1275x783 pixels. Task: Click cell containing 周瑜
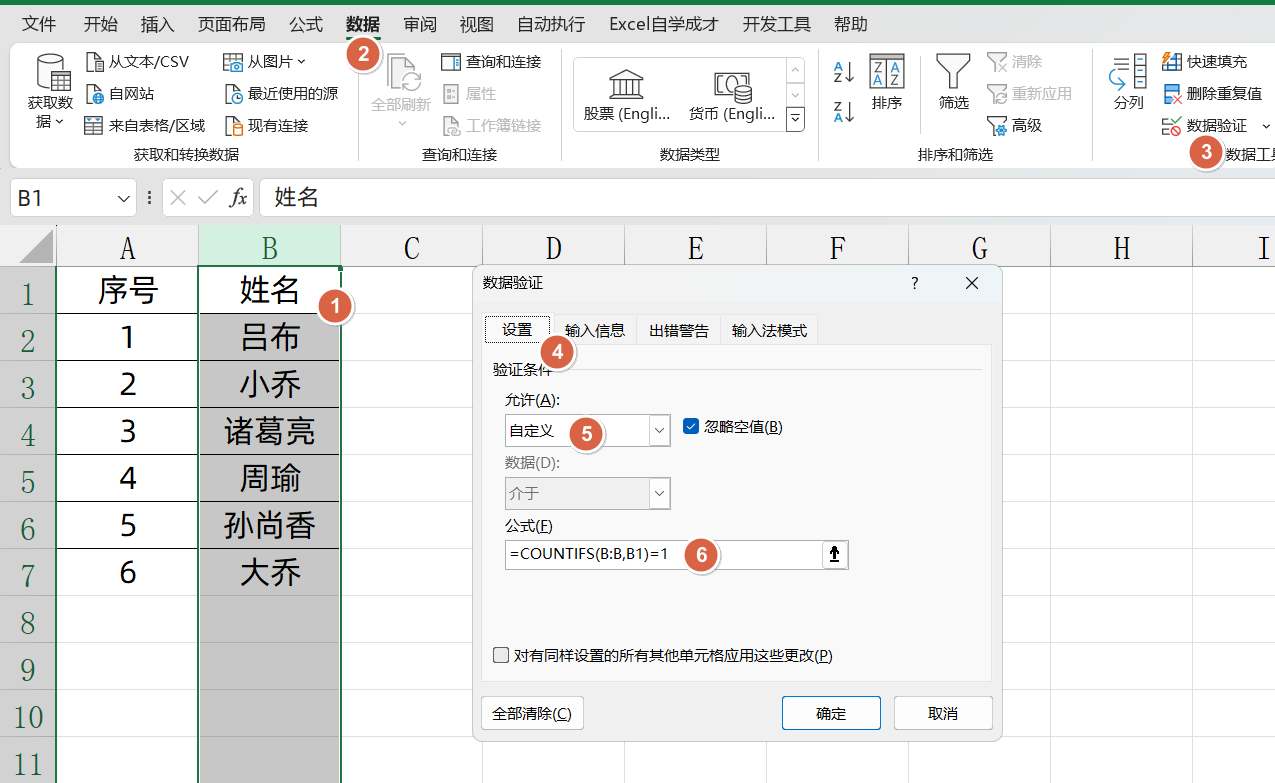click(270, 478)
